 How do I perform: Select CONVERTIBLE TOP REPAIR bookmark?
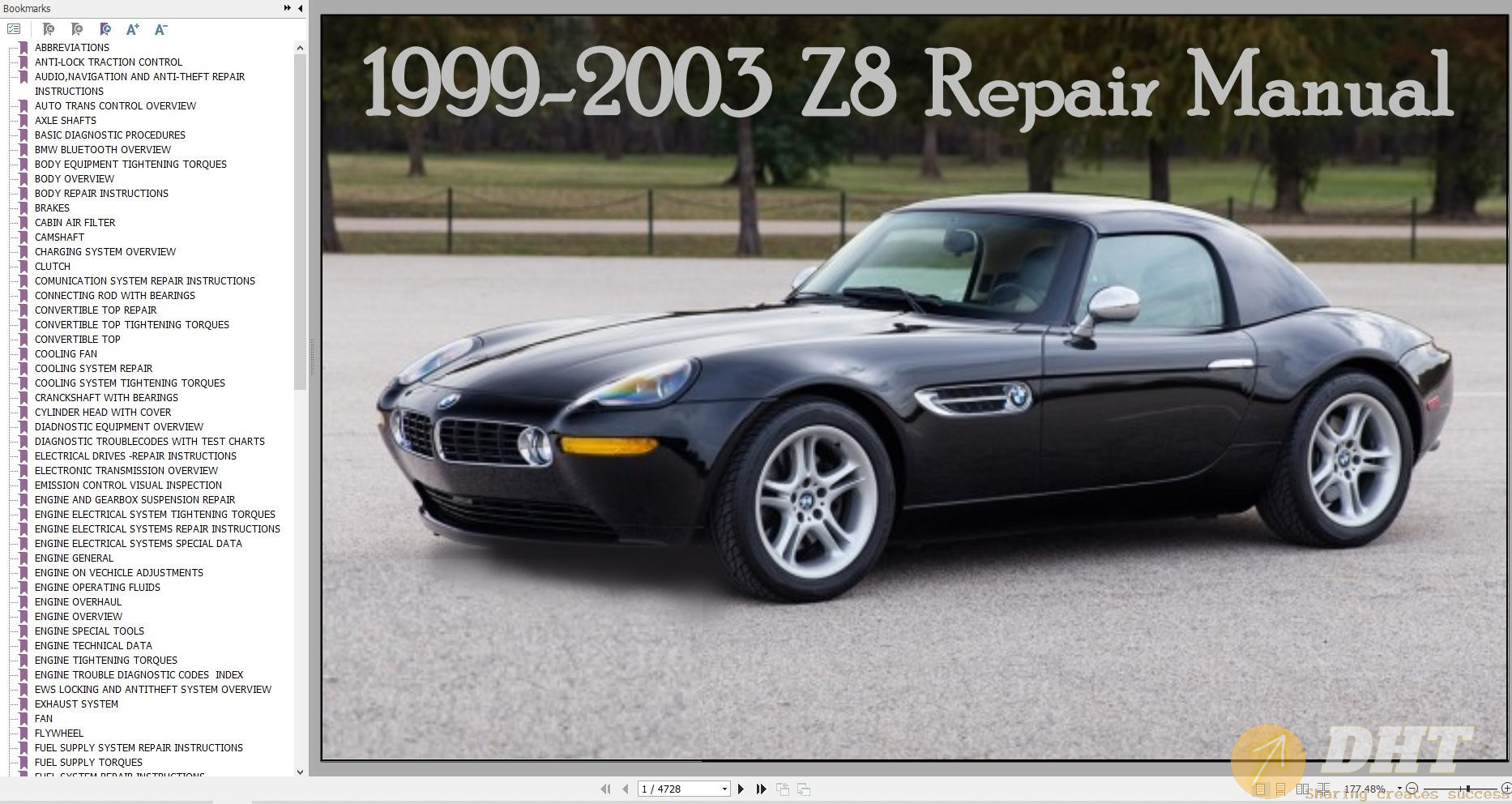[96, 310]
